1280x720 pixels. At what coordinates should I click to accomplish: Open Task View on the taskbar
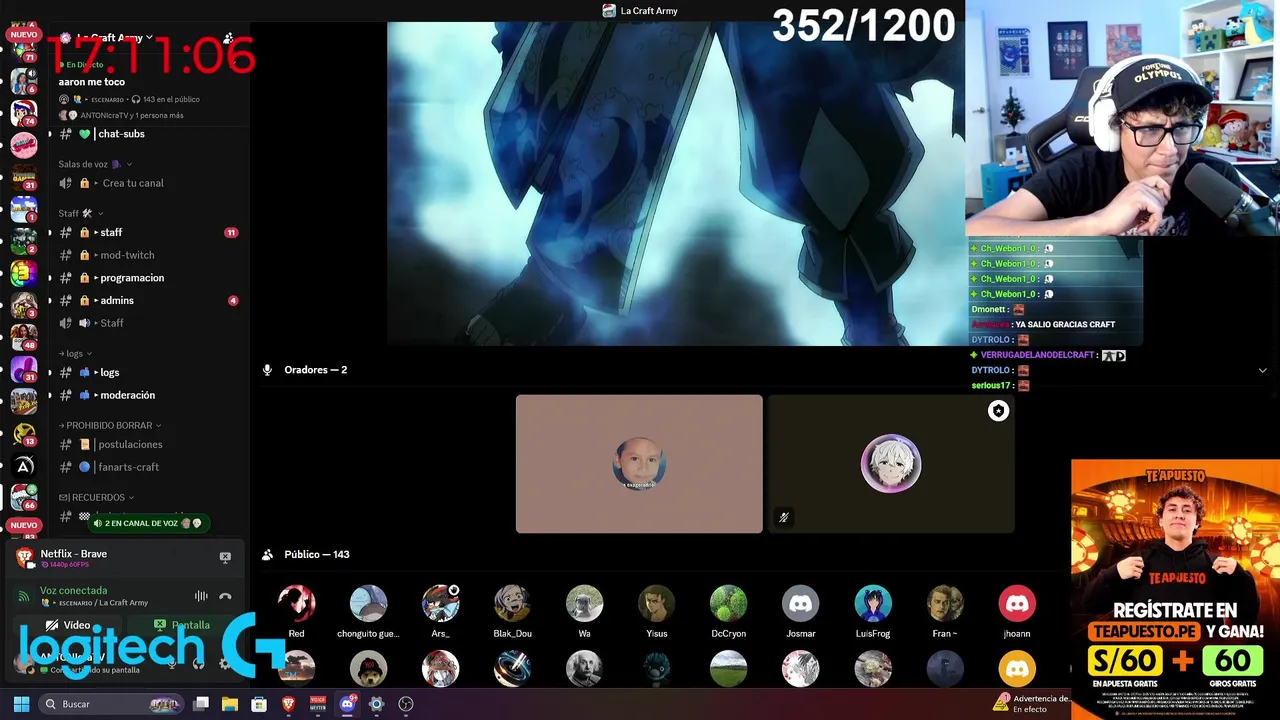click(201, 704)
